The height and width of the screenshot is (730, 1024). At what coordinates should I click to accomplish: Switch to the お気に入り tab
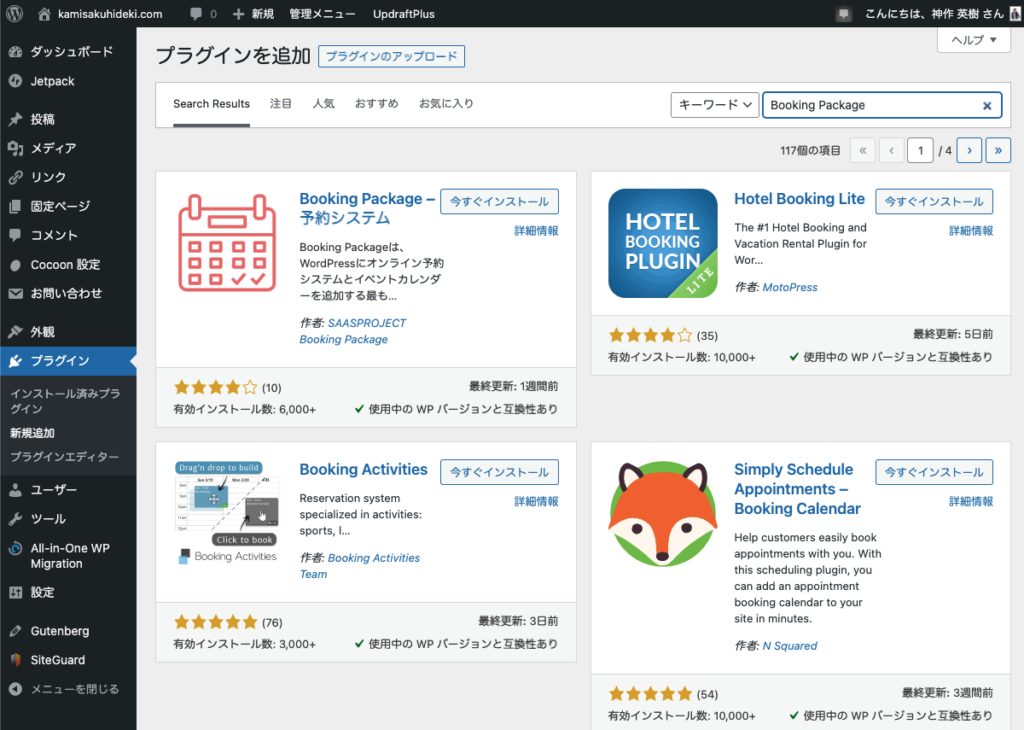tap(447, 104)
